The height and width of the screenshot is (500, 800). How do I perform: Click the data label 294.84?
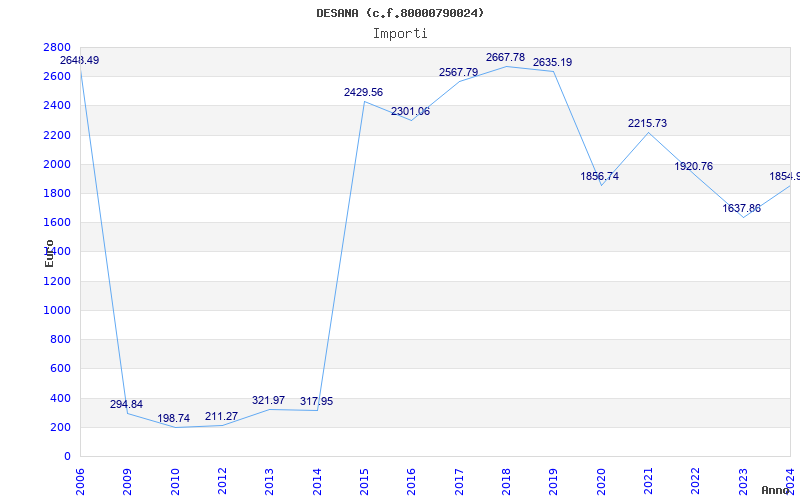tap(127, 404)
